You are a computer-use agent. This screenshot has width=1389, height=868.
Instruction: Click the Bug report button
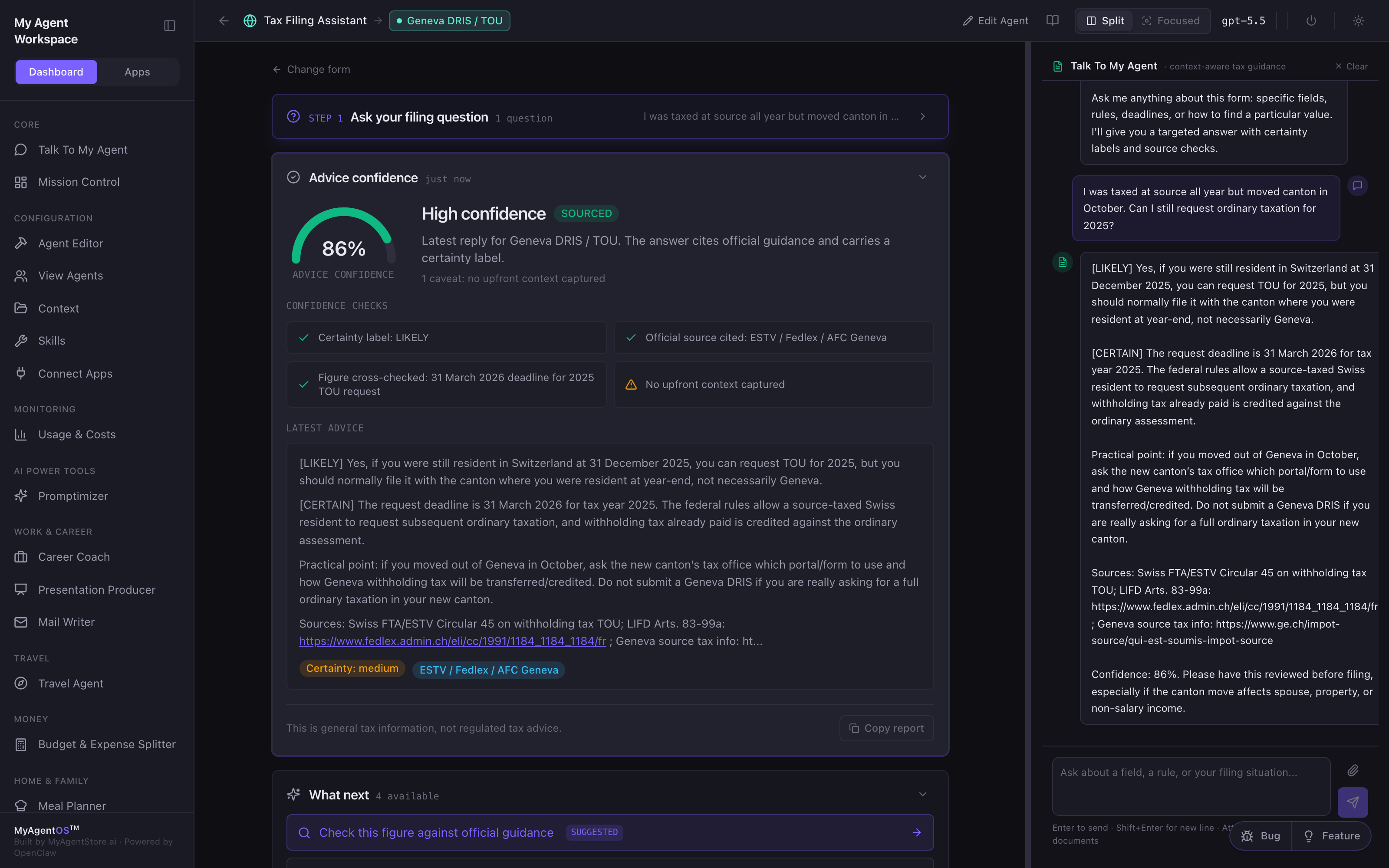click(x=1261, y=836)
